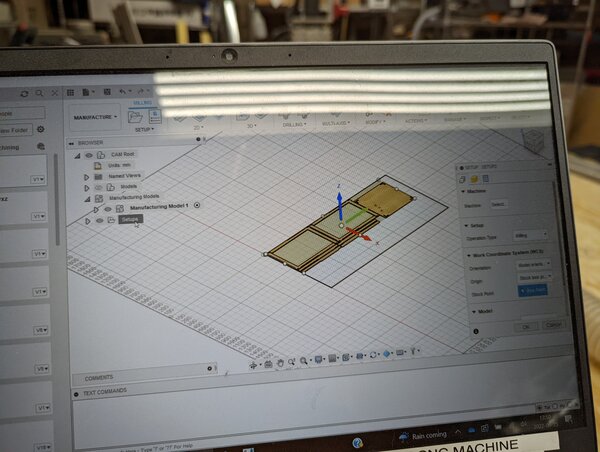This screenshot has width=600, height=452.
Task: Select the Units: mm entry
Action: click(x=119, y=165)
